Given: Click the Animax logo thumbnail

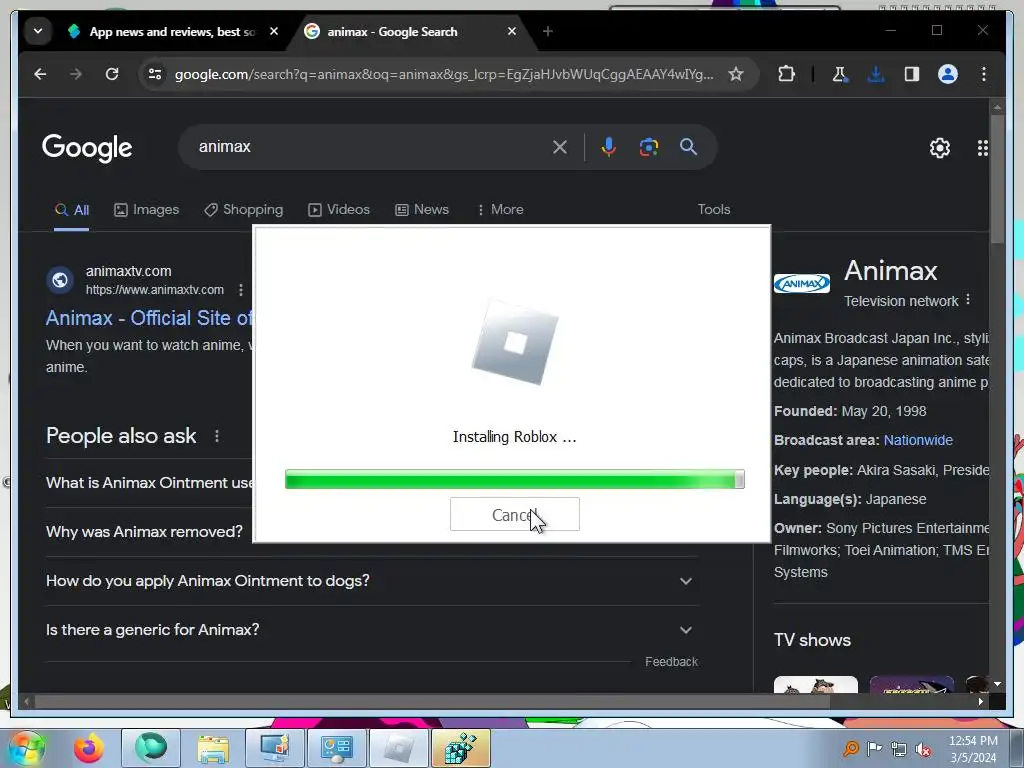Looking at the screenshot, I should (x=802, y=283).
